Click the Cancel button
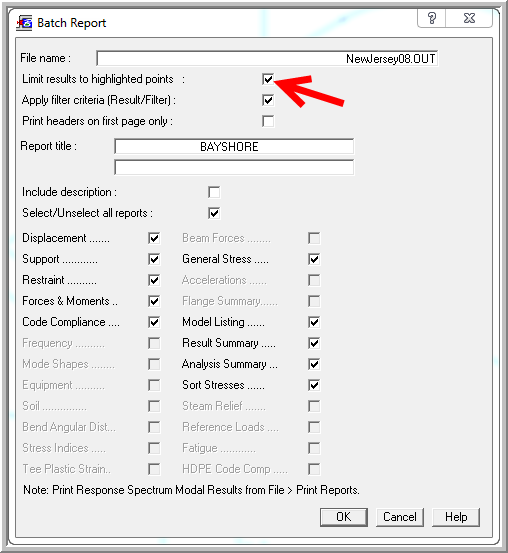Screen dimensions: 508x553 click(400, 517)
